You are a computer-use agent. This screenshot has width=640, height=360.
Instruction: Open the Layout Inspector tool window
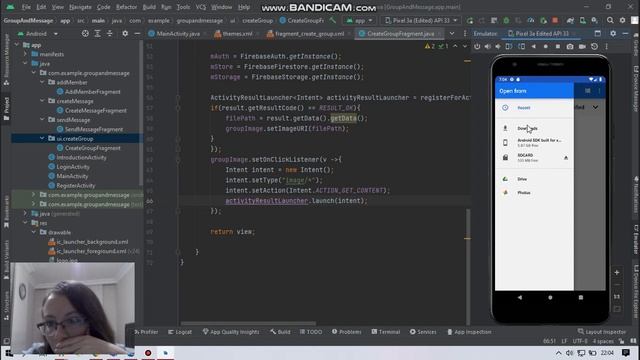[x=602, y=332]
